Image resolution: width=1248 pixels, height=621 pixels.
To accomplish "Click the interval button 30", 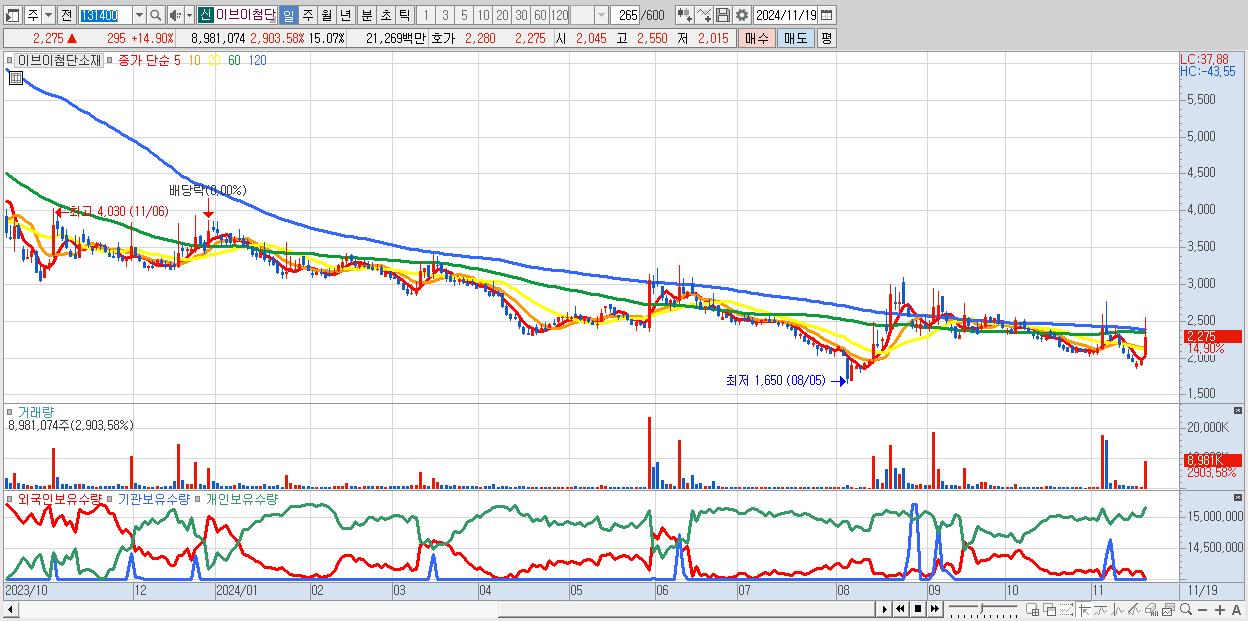I will click(x=521, y=15).
